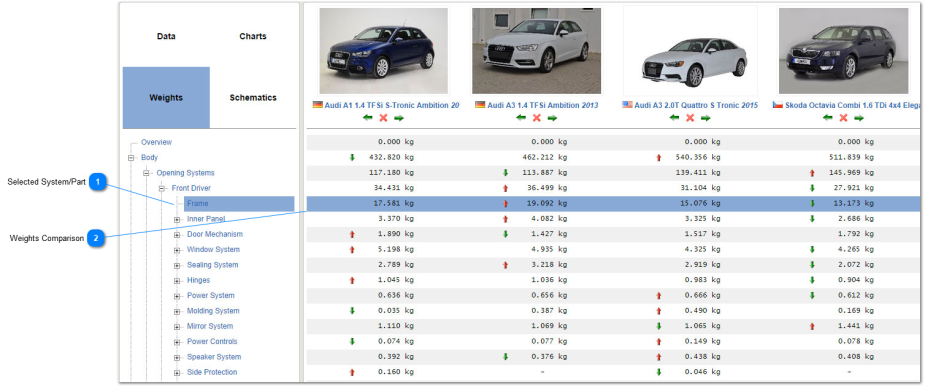Select Speaker System in the tree

click(214, 357)
